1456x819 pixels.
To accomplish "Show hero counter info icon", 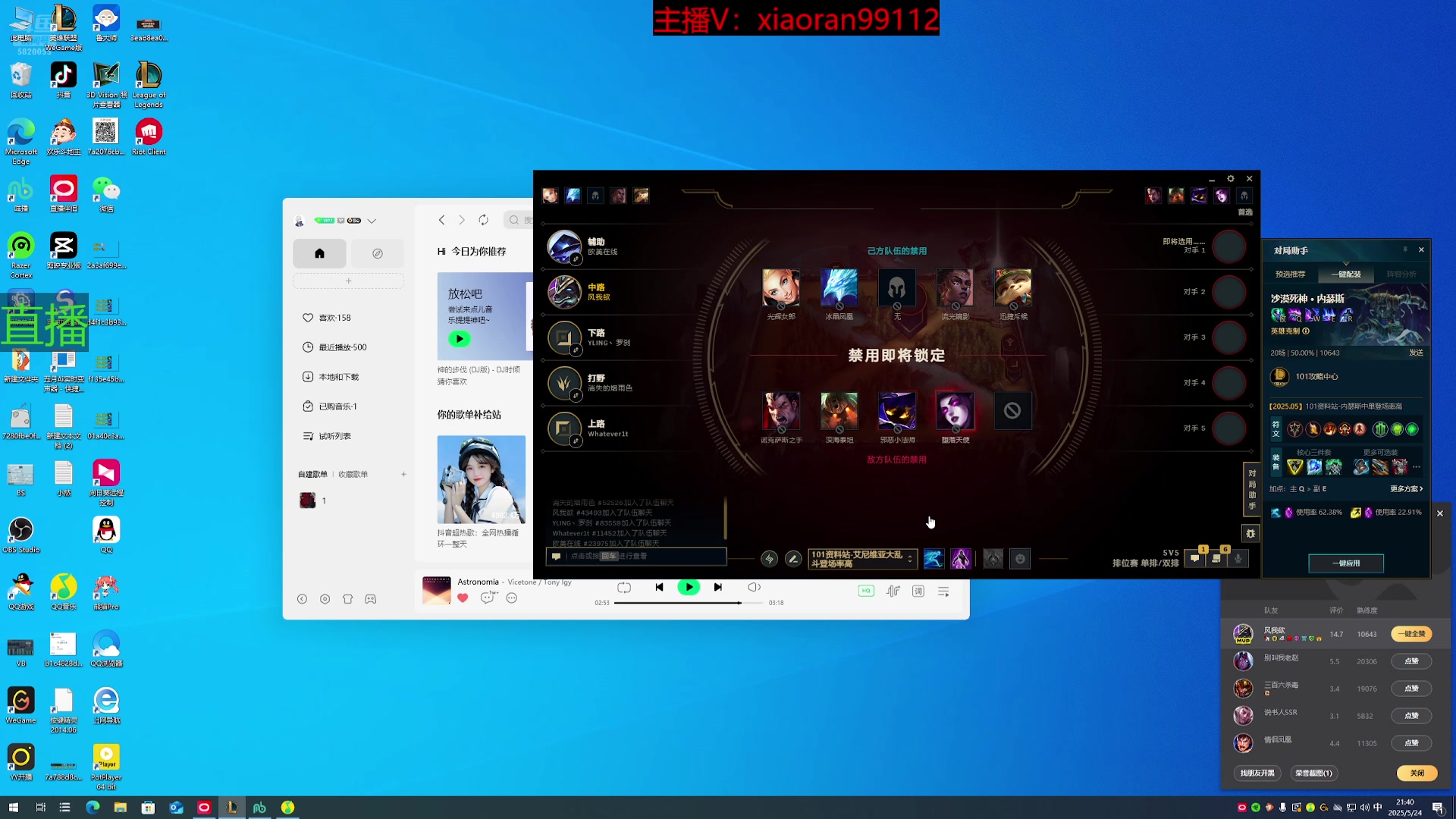I will click(x=1306, y=331).
